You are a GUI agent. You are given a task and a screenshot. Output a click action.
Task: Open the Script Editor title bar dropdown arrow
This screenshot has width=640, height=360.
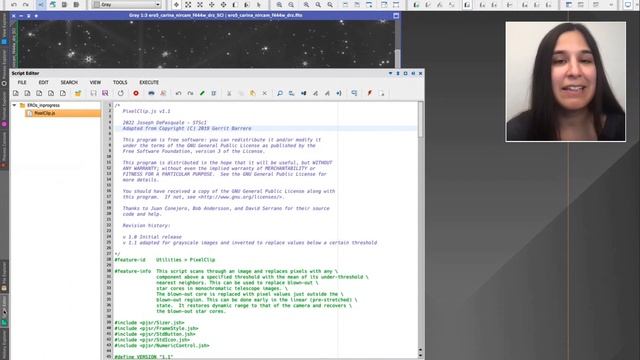tap(390, 73)
